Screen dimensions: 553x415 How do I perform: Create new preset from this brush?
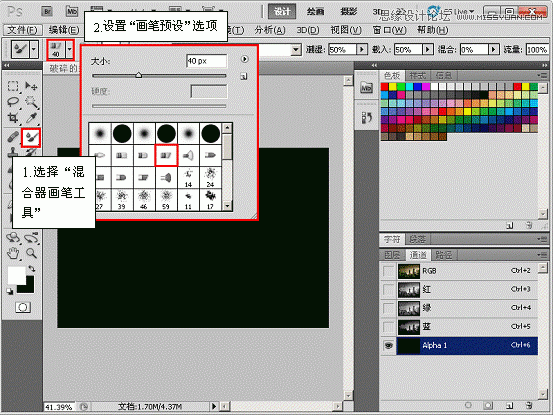click(244, 76)
